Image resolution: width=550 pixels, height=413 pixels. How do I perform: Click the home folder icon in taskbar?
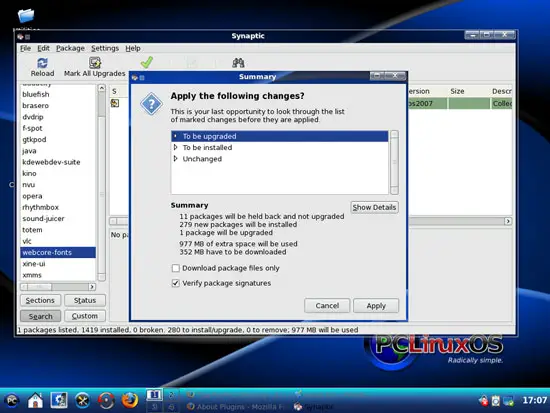click(x=35, y=400)
